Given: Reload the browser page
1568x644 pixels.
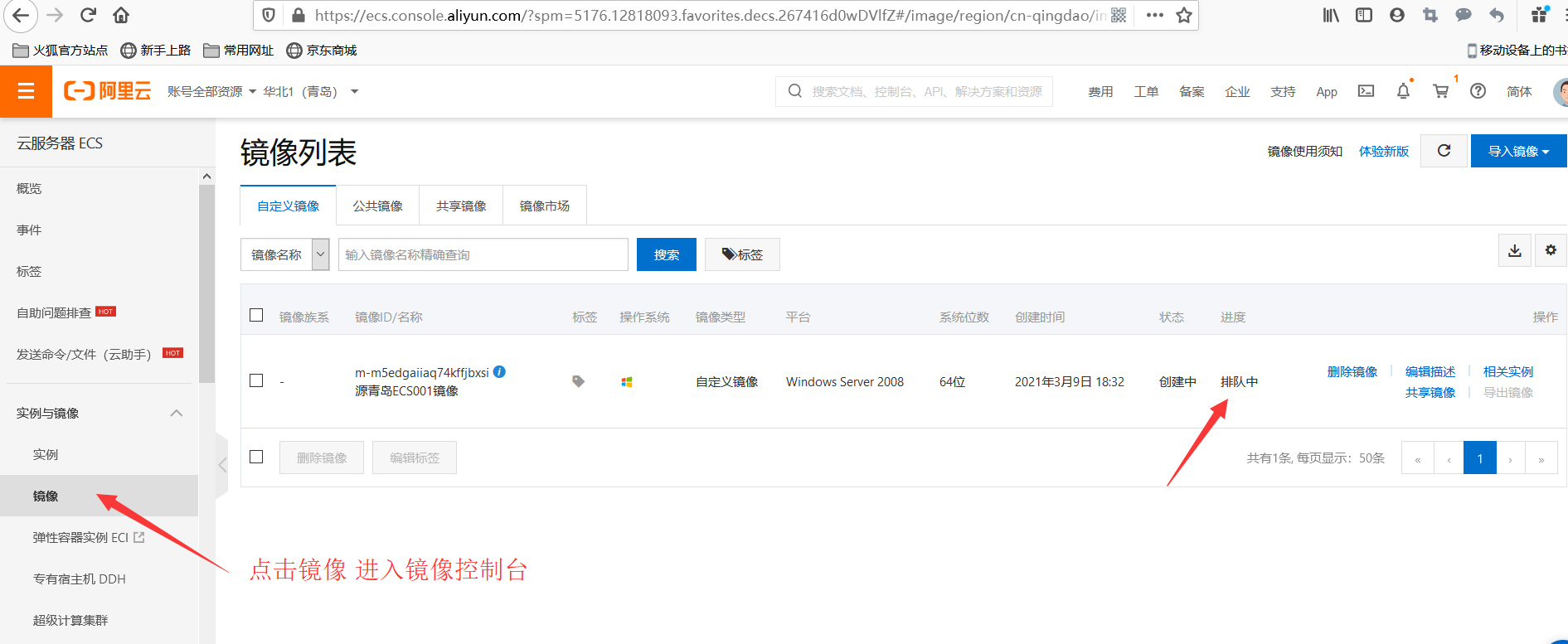Looking at the screenshot, I should tap(88, 15).
